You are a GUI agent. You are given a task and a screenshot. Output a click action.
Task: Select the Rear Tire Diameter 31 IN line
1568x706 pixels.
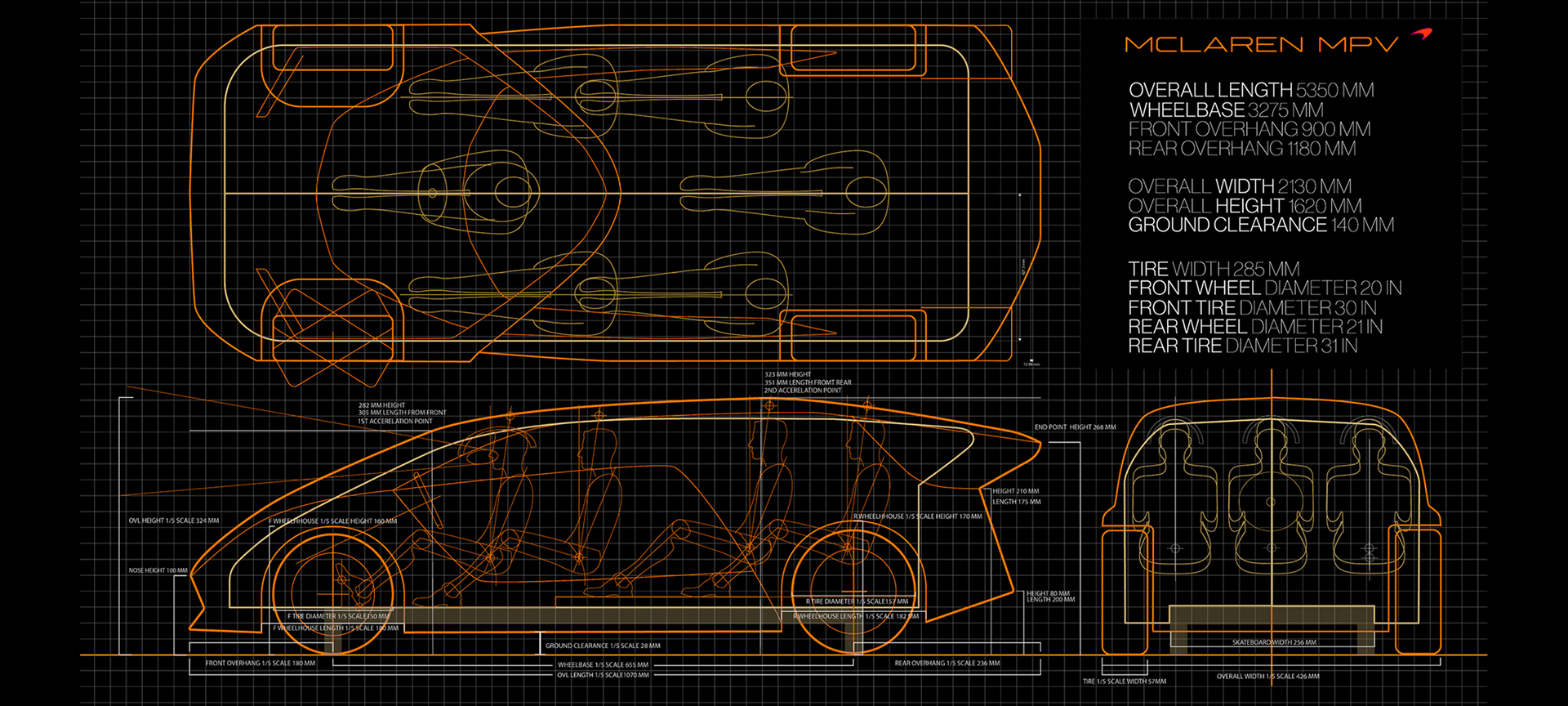(x=1243, y=346)
